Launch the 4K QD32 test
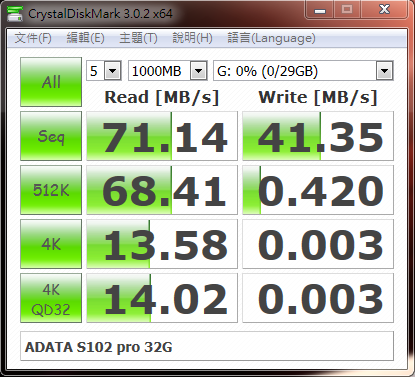The image size is (415, 377). (51, 298)
